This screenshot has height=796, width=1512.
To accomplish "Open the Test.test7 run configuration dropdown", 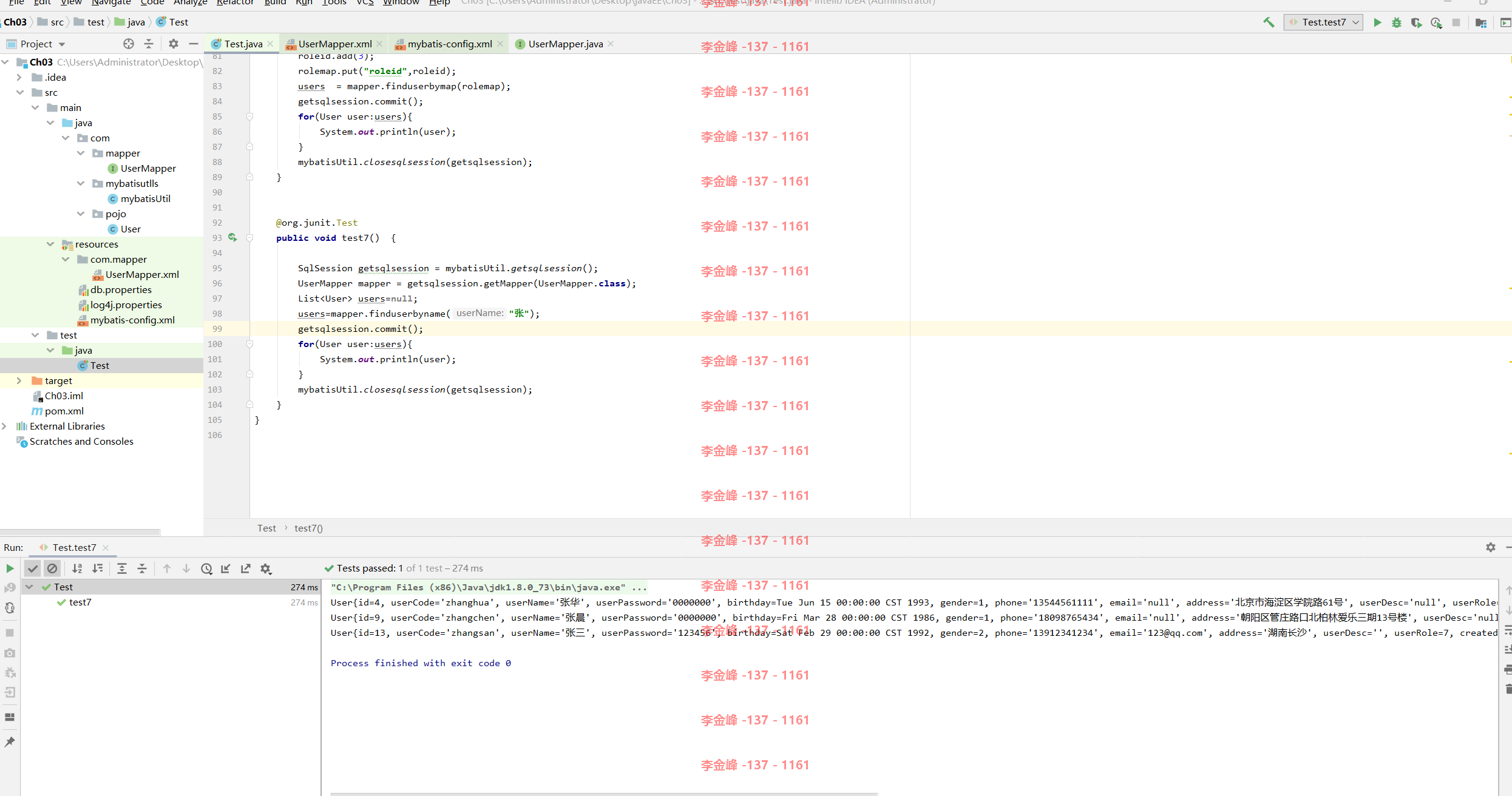I will 1324,22.
